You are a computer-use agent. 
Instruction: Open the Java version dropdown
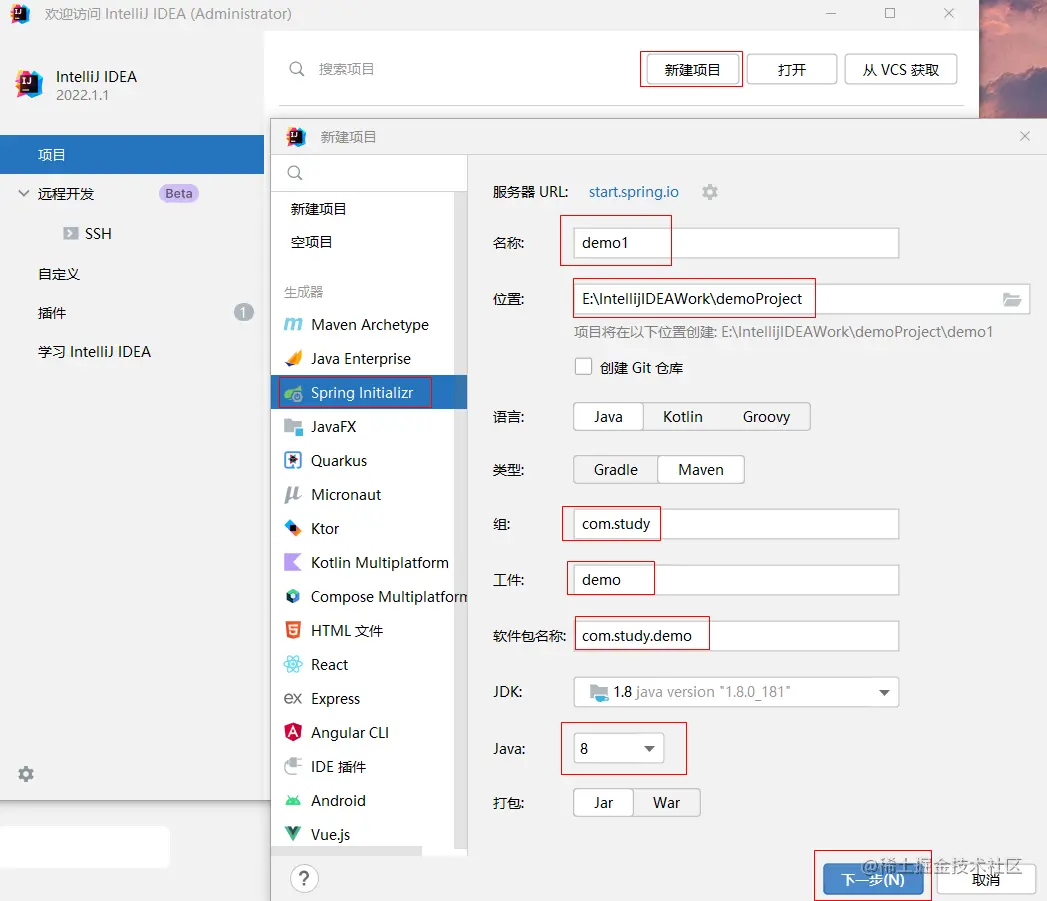[618, 749]
